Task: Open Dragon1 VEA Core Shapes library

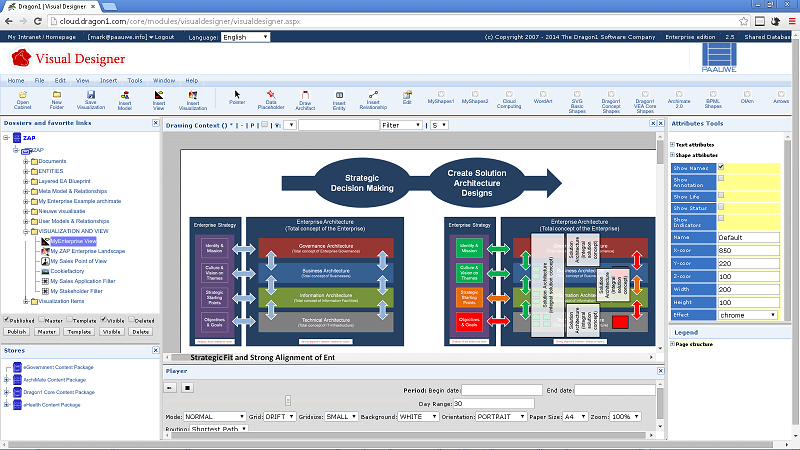Action: 645,103
